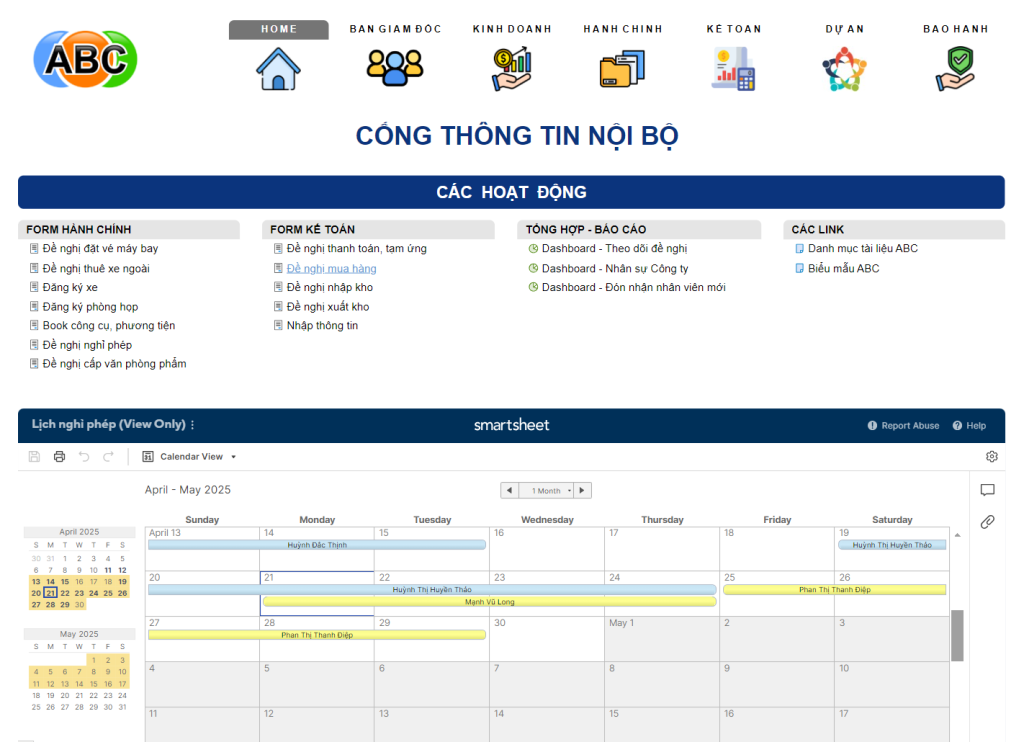Open the Đề nghị mua hàng link
The image size is (1024, 742).
pos(331,268)
